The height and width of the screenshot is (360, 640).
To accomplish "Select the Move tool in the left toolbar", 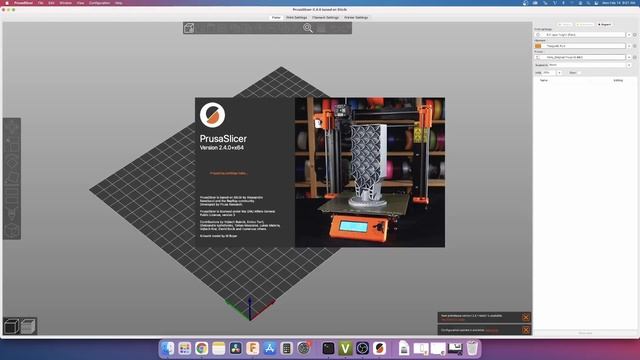I will tap(12, 126).
